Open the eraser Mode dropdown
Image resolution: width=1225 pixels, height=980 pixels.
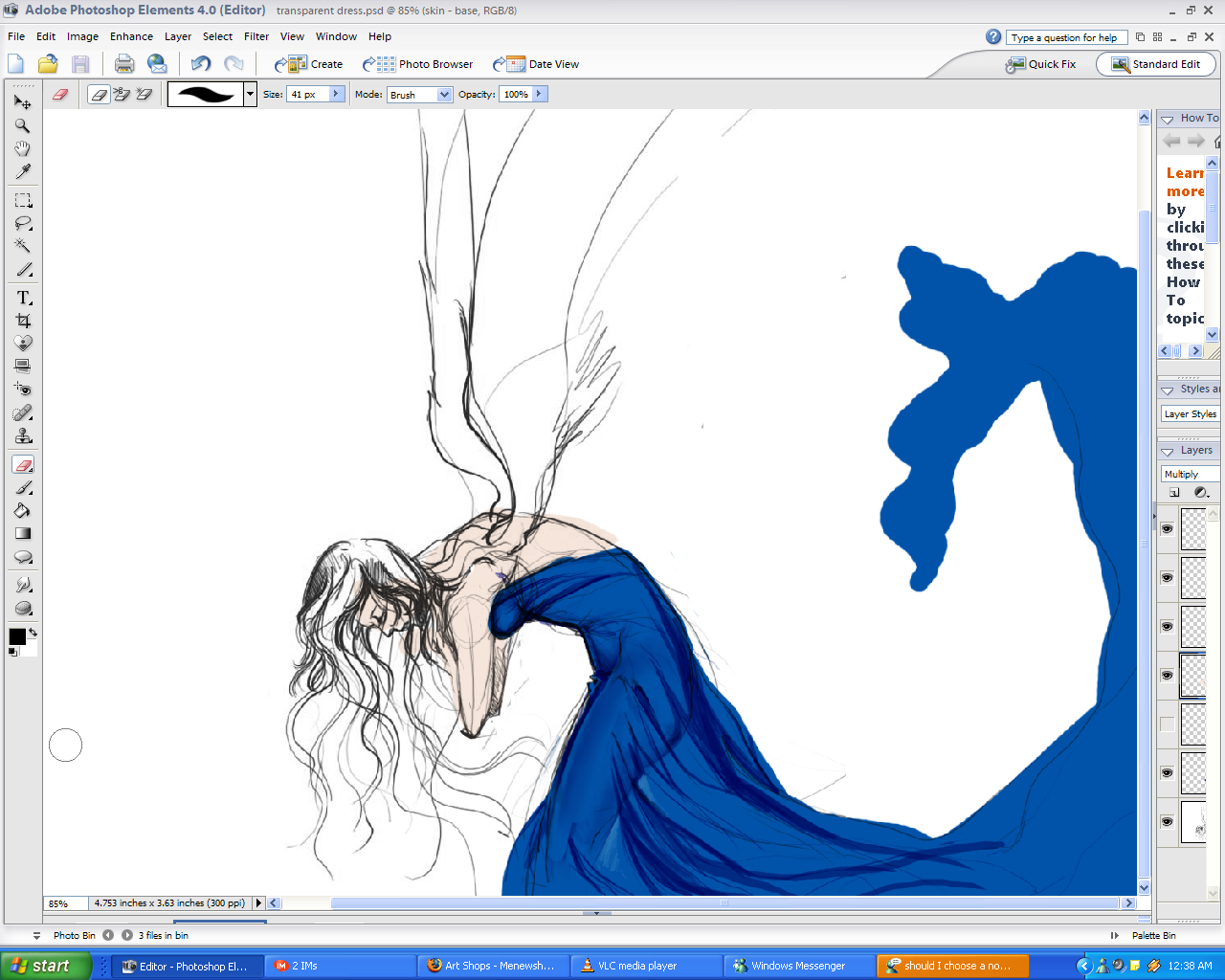[444, 95]
